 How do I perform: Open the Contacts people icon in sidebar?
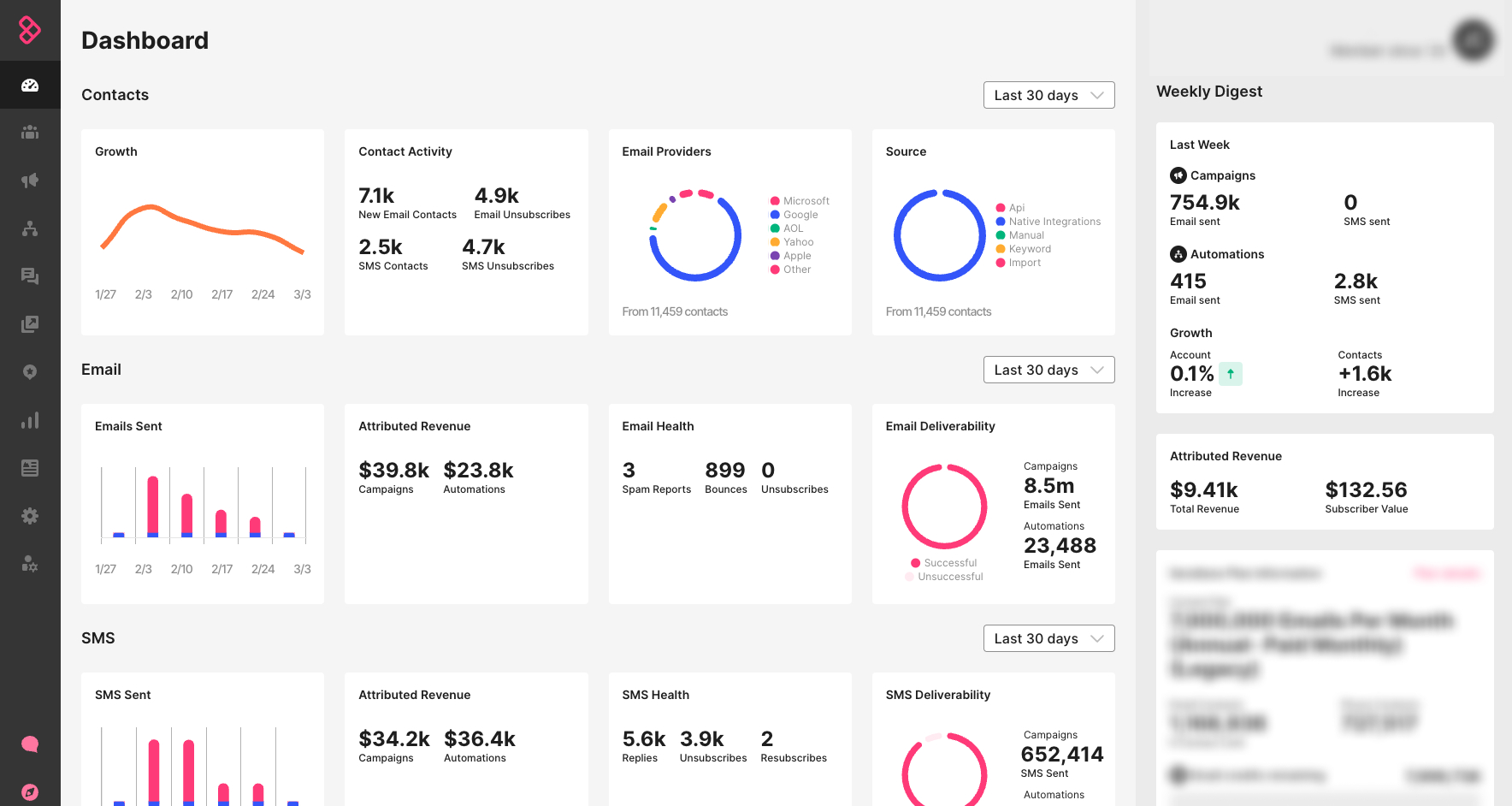click(30, 132)
